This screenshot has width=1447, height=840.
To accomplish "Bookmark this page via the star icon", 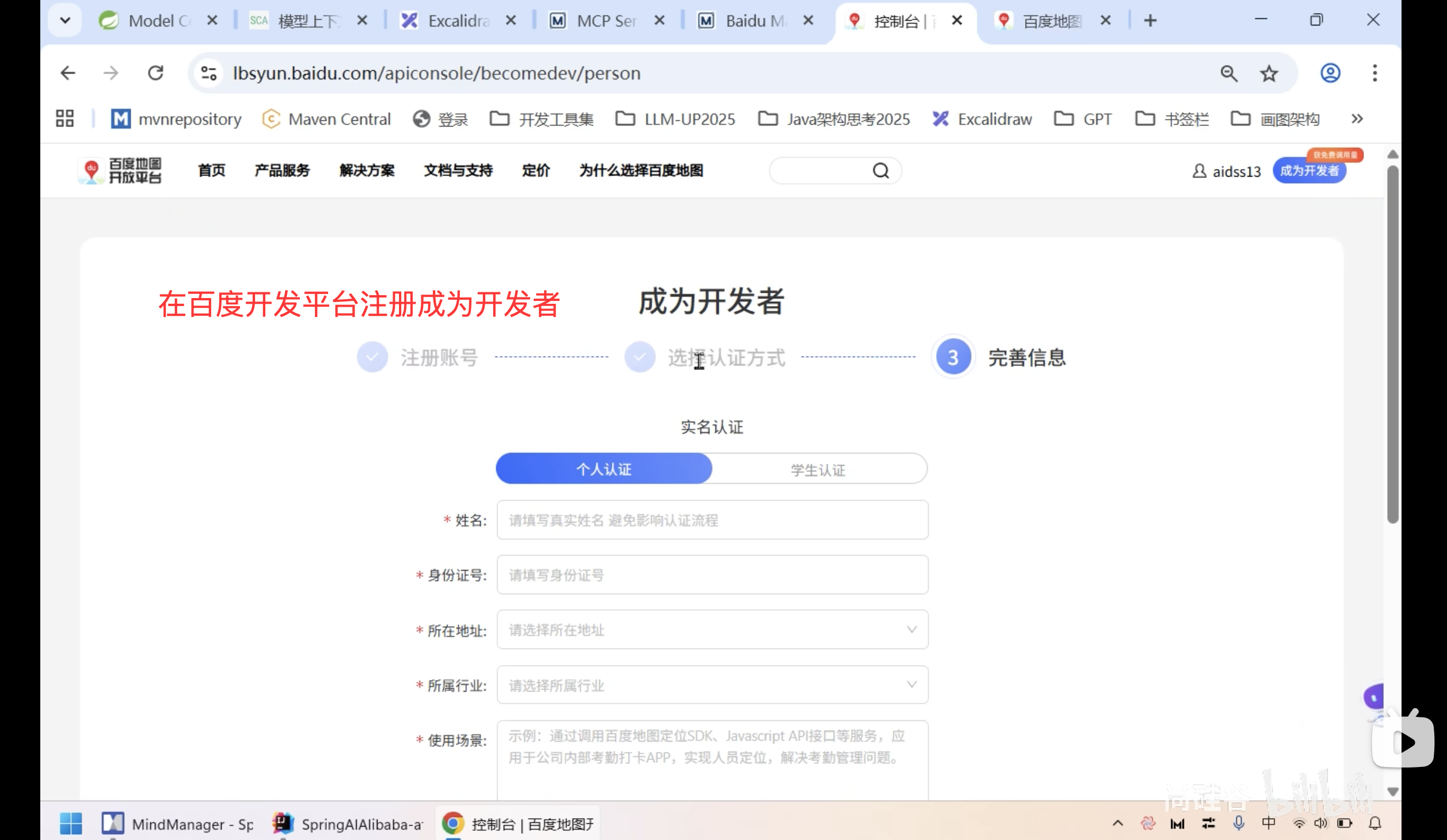I will pyautogui.click(x=1268, y=73).
